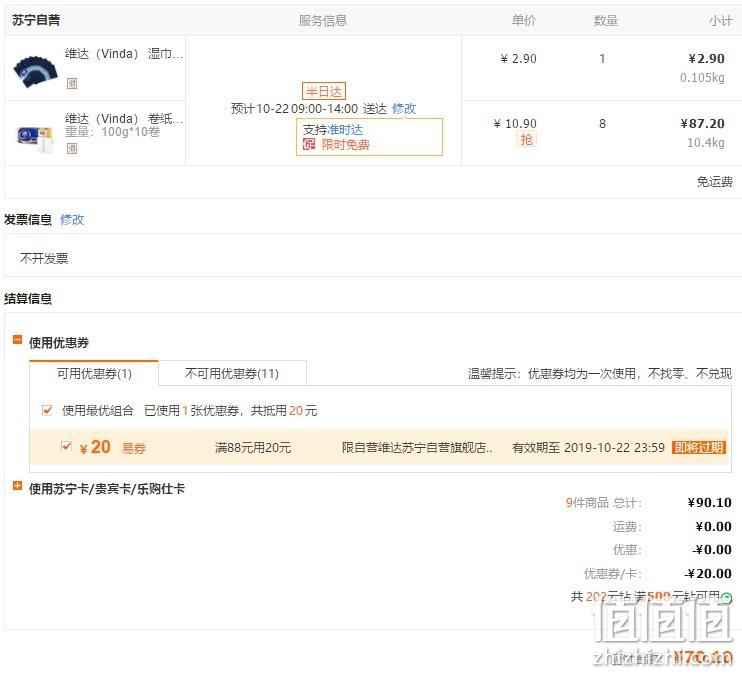
Task: Click the 团 group icon under wet wipes
Action: tap(71, 83)
